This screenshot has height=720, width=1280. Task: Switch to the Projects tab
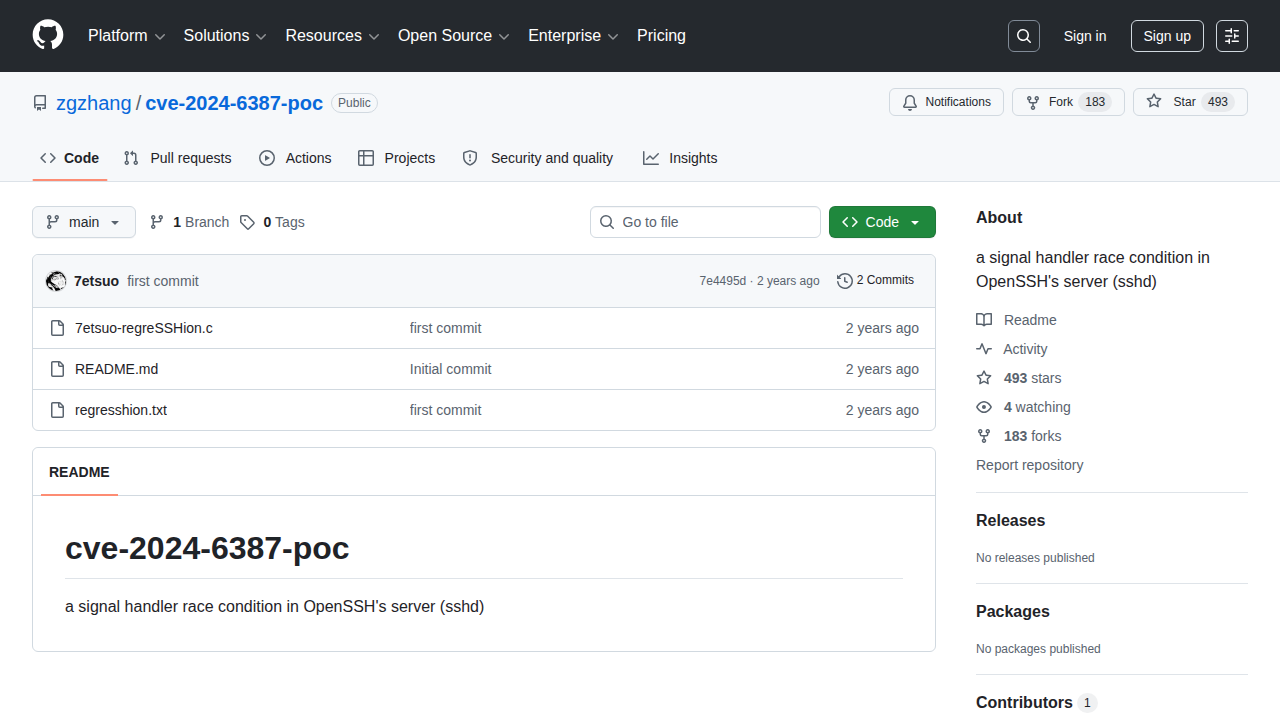(x=397, y=158)
